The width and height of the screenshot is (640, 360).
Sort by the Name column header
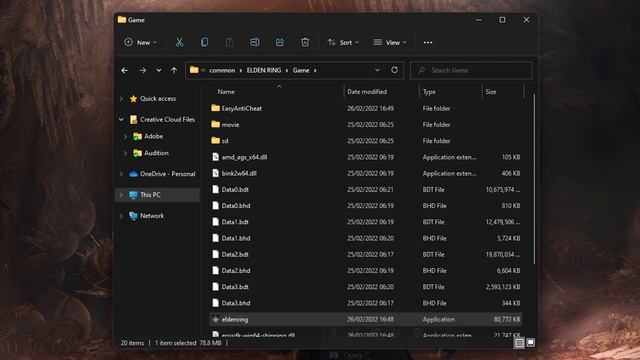pyautogui.click(x=226, y=92)
